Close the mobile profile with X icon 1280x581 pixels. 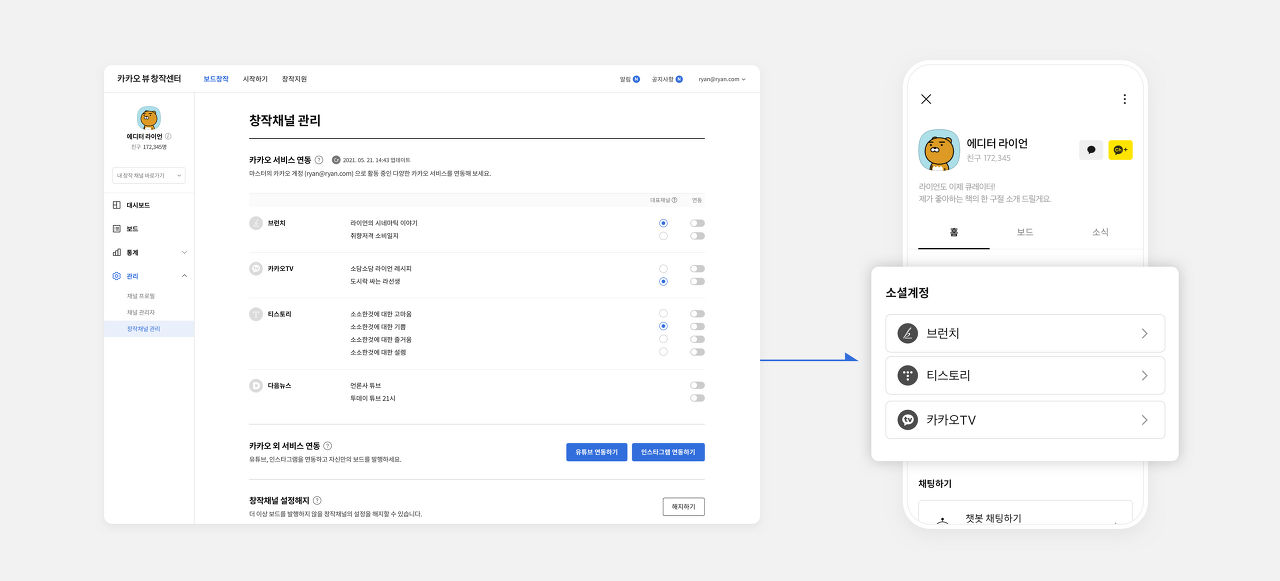[926, 99]
